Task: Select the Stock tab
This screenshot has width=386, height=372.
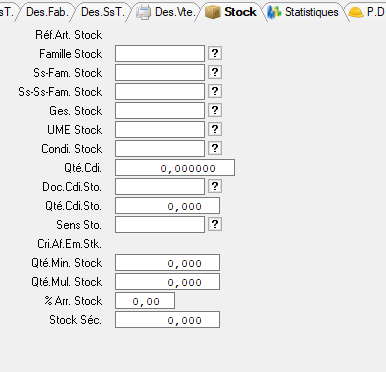Action: coord(232,12)
